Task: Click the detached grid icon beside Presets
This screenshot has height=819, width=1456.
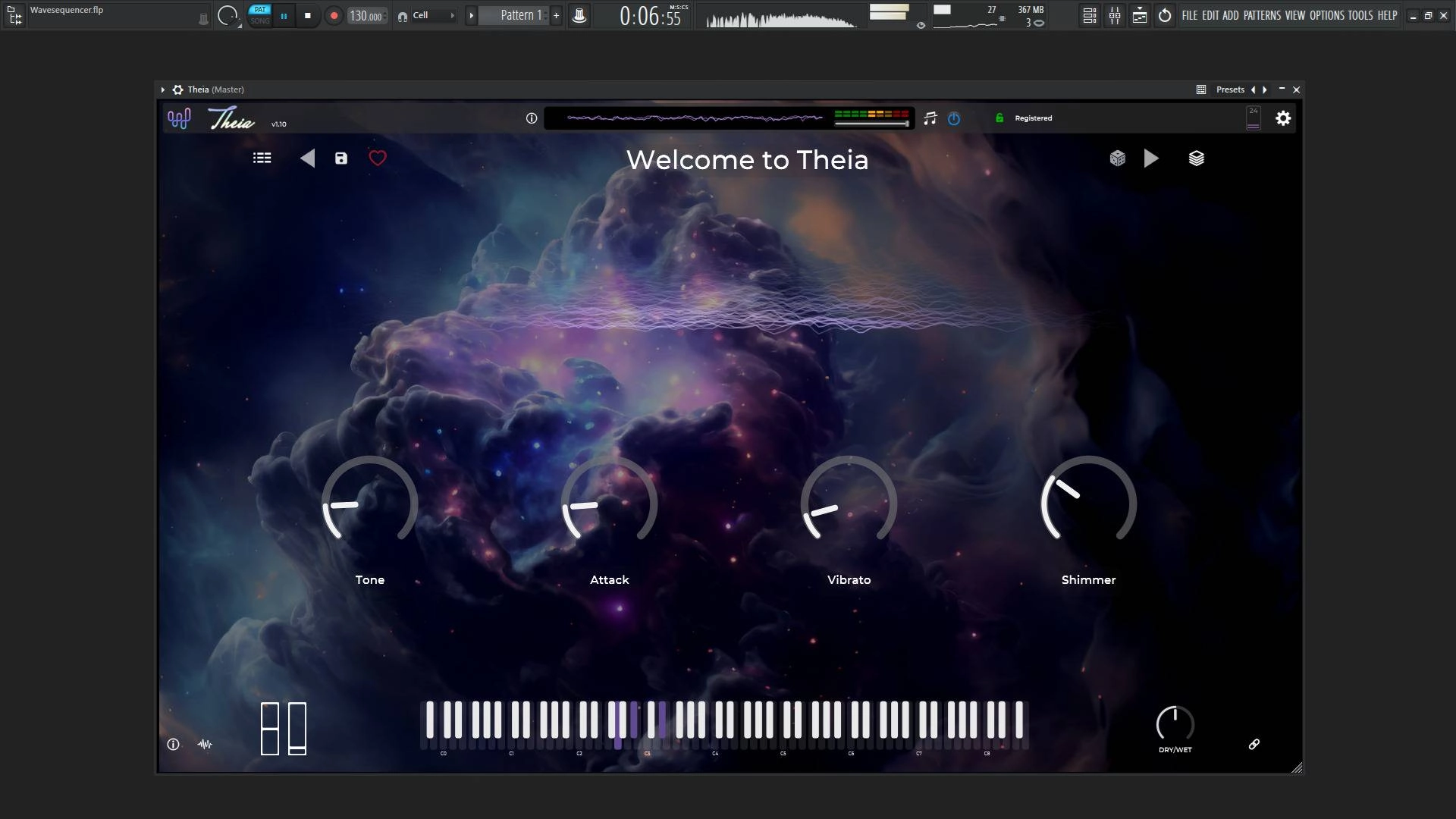Action: [1201, 89]
